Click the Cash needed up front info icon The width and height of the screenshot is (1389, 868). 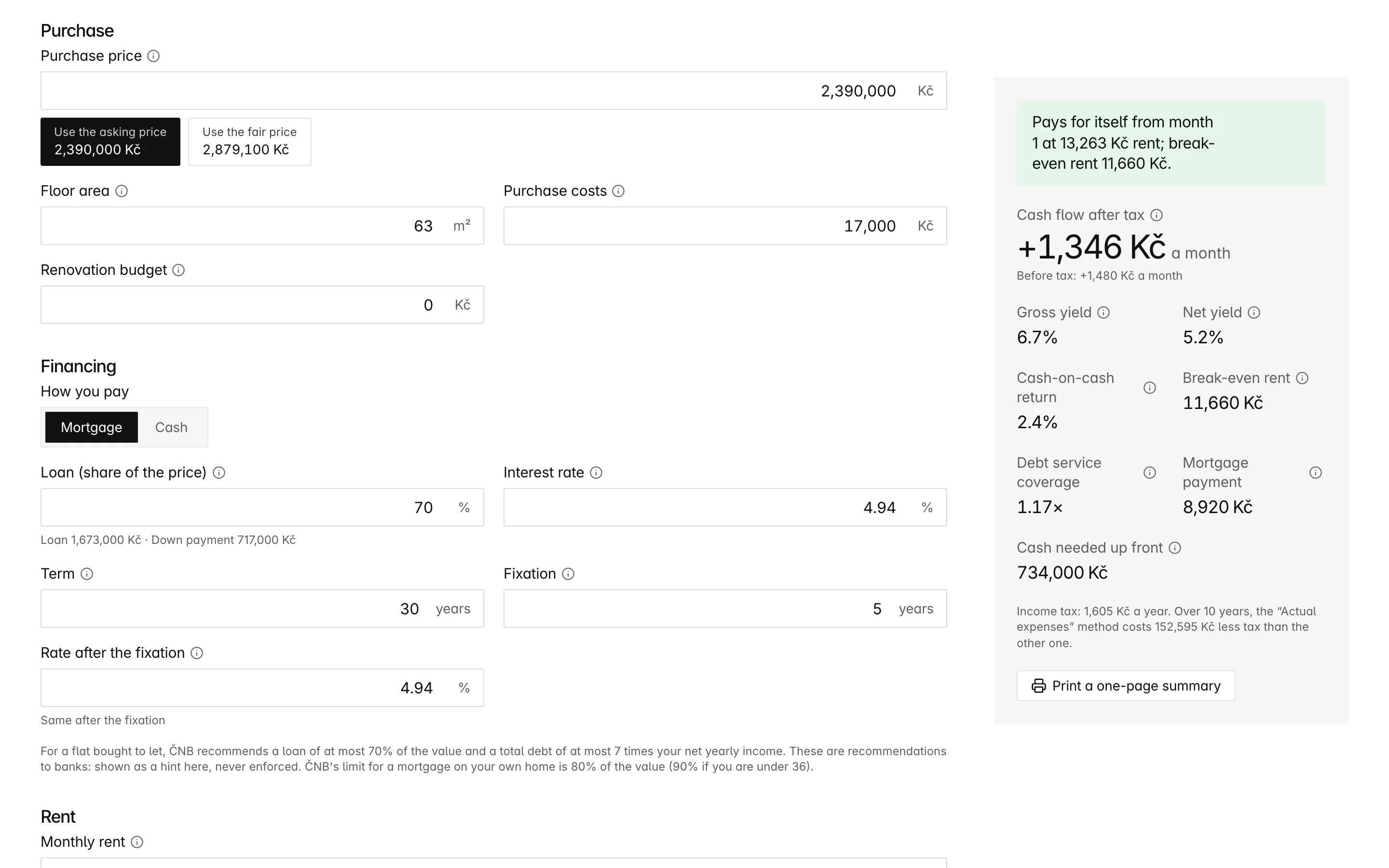(x=1175, y=548)
